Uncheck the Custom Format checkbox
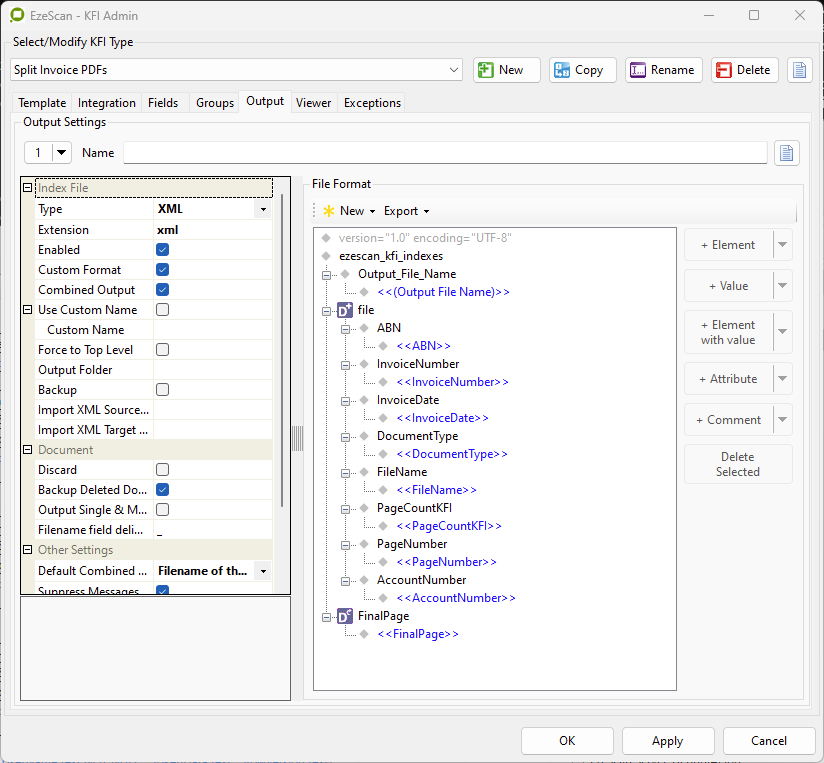 pyautogui.click(x=162, y=270)
